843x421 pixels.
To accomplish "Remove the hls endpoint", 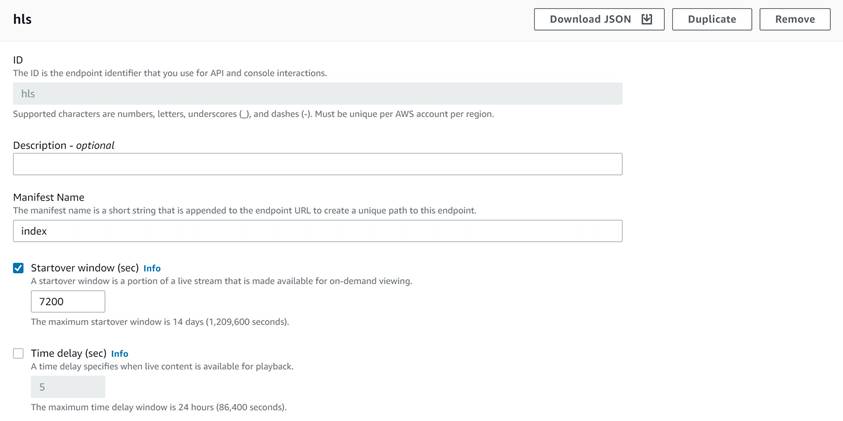I will 795,19.
